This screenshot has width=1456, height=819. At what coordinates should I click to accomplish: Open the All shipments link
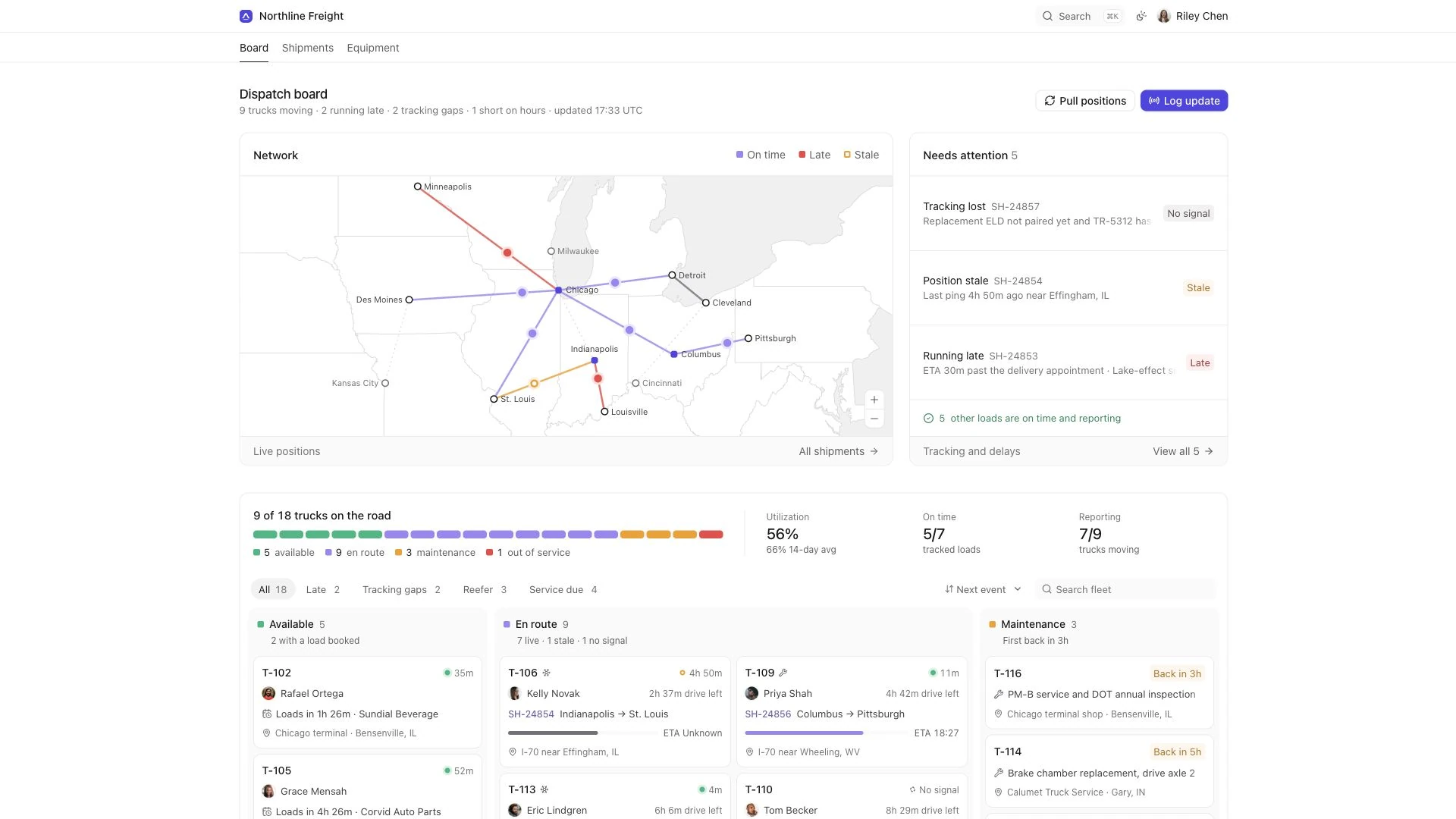[838, 451]
